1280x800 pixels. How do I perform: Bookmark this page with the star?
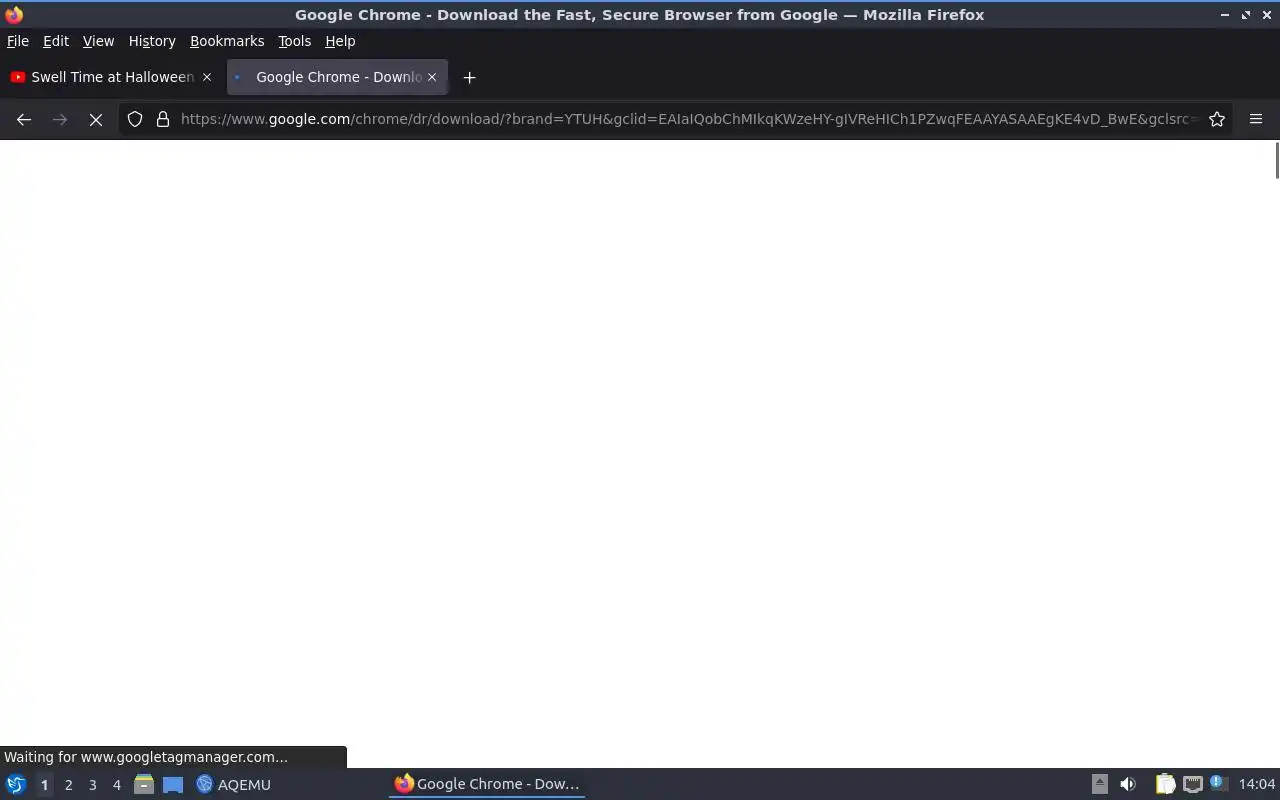point(1217,119)
